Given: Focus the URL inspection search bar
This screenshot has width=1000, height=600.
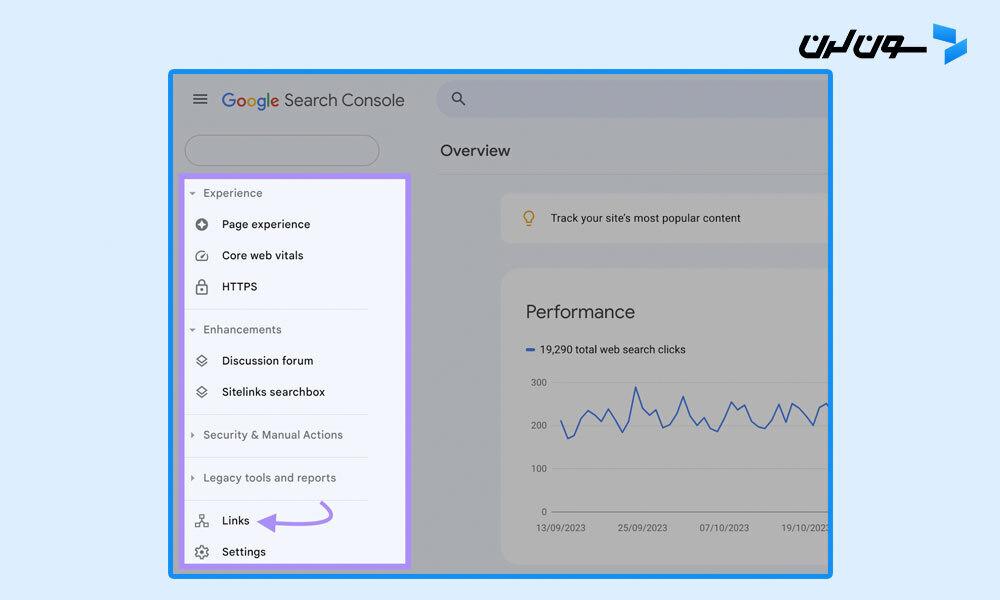Looking at the screenshot, I should pyautogui.click(x=632, y=99).
